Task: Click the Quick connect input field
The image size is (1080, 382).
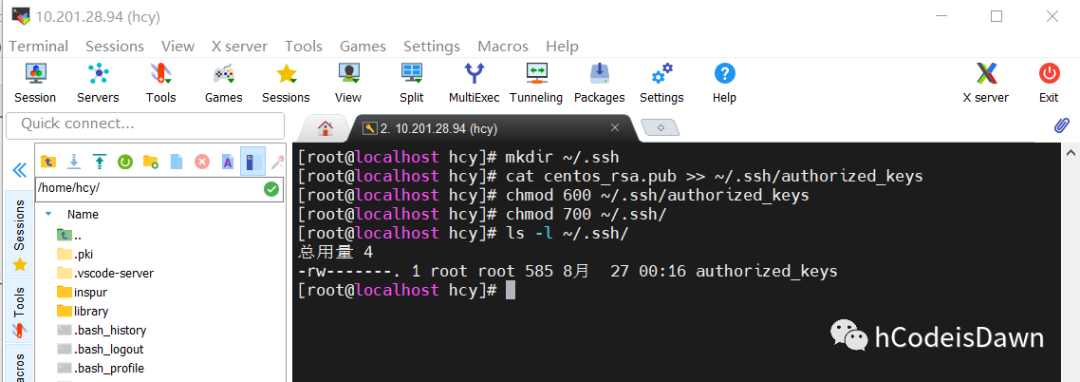Action: coord(145,125)
